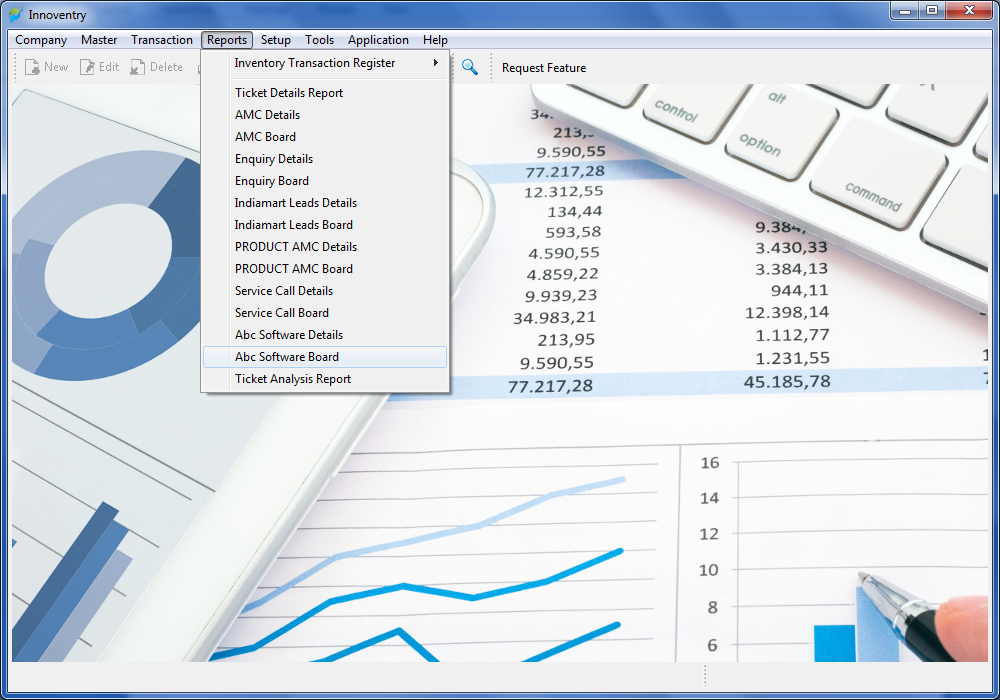Viewport: 1000px width, 700px height.
Task: Open PRODUCT AMC Board
Action: click(x=325, y=268)
